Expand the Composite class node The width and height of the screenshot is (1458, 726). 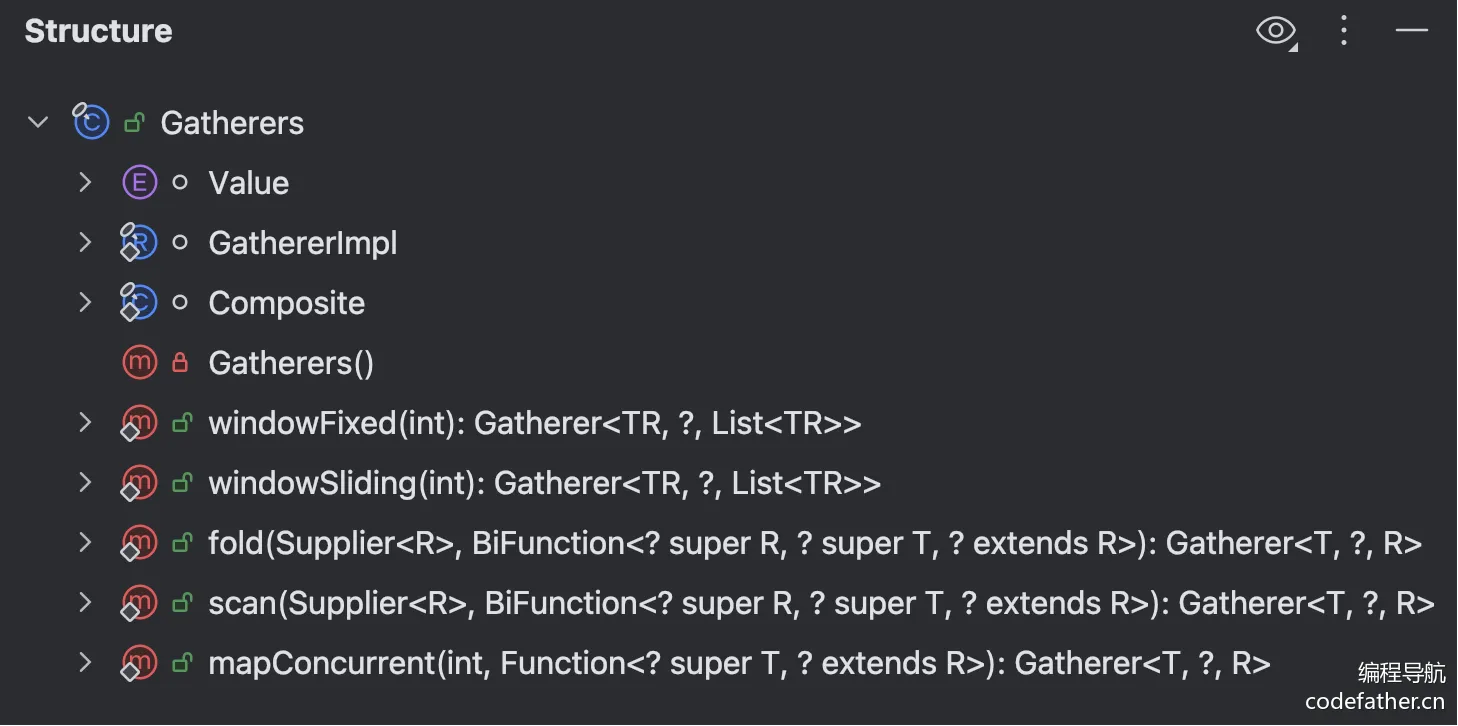86,303
